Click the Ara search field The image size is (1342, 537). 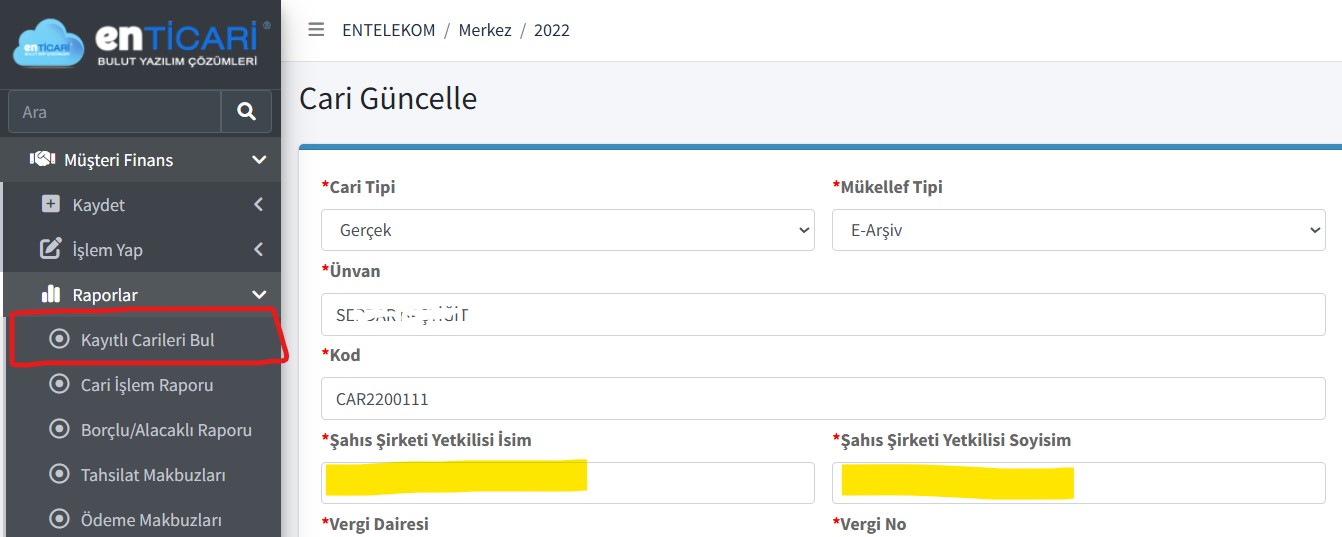[114, 112]
